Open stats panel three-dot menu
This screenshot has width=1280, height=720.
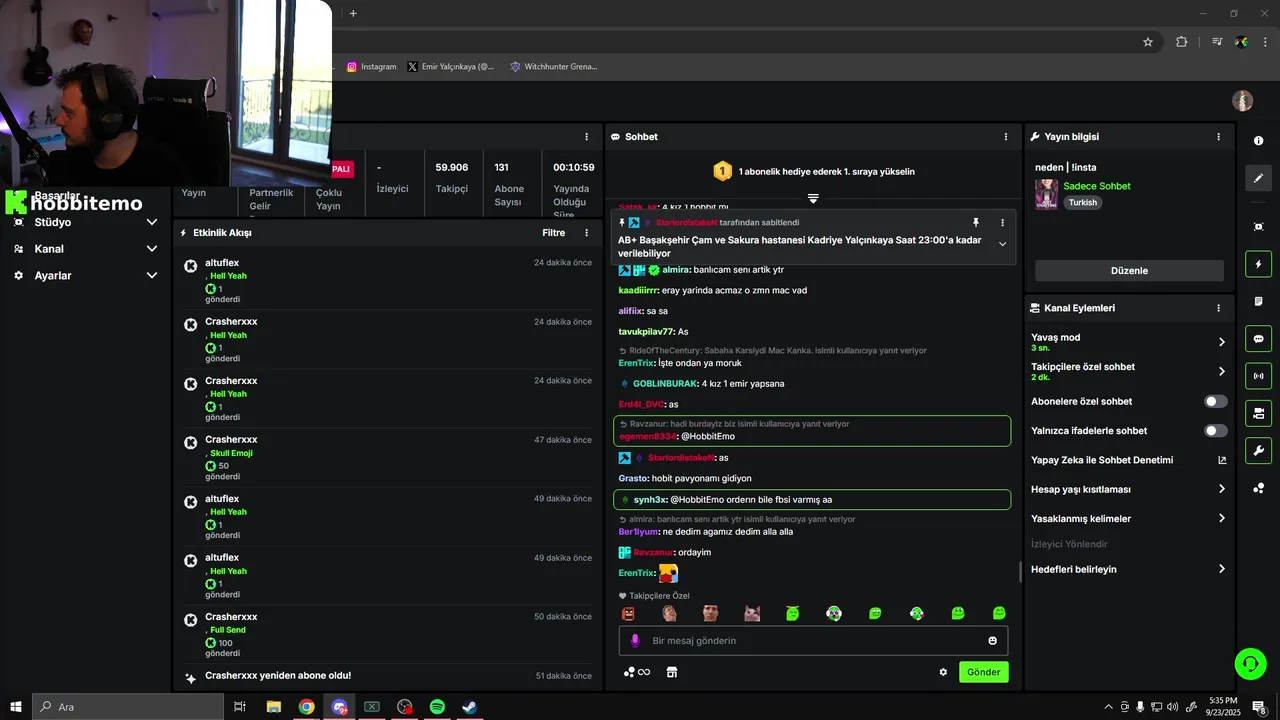[x=587, y=137]
